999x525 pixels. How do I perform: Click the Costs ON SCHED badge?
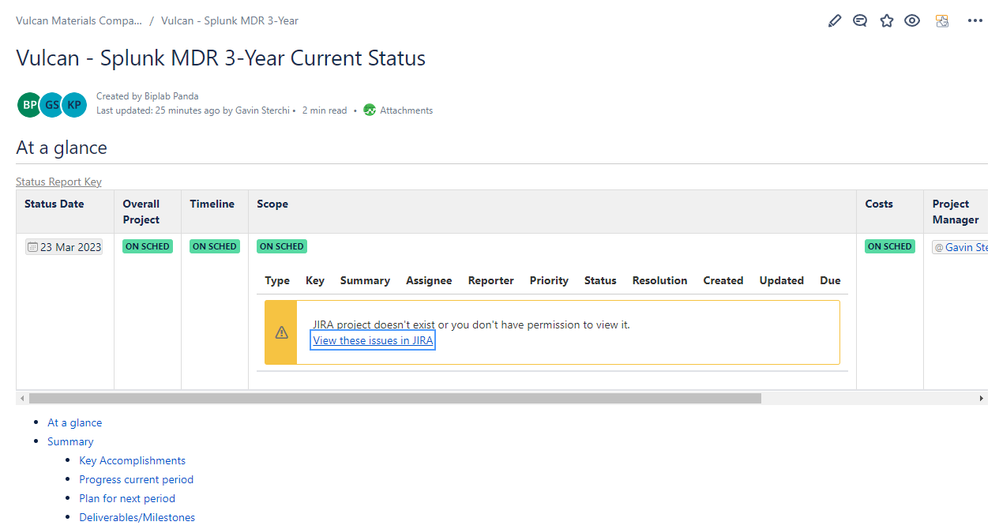(x=889, y=247)
